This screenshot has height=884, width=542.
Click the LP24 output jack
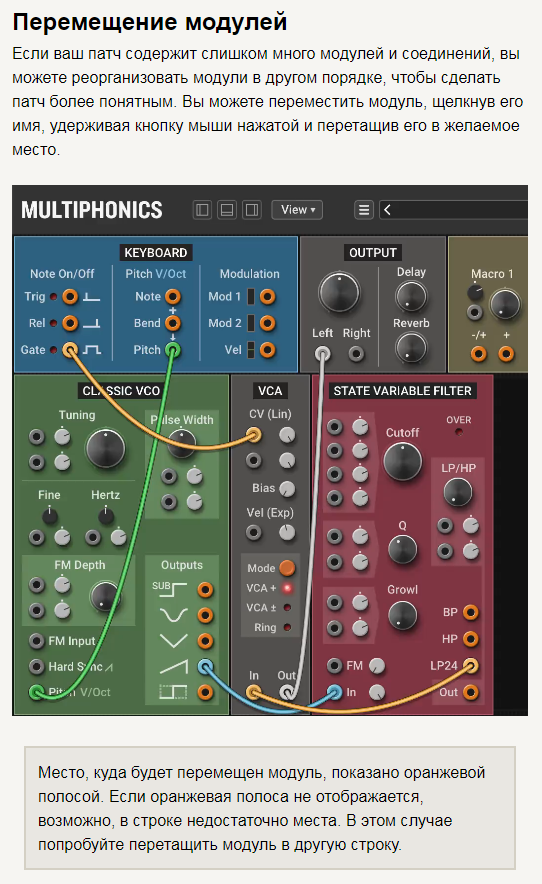470,665
